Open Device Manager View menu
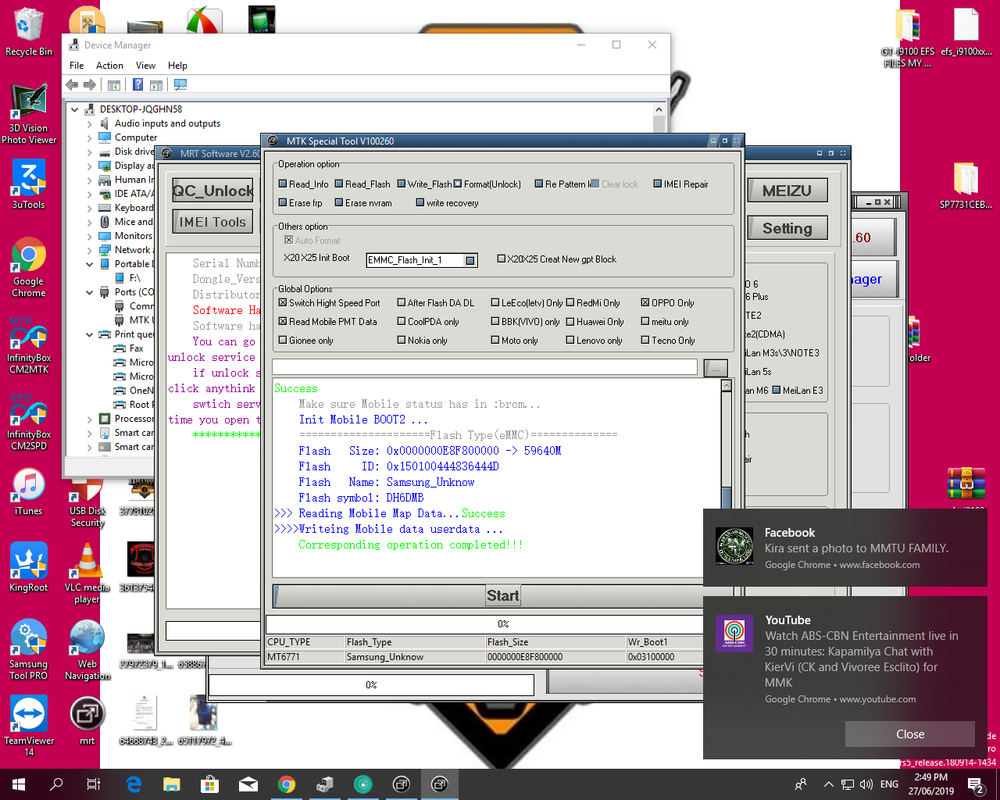The height and width of the screenshot is (800, 1000). [145, 65]
